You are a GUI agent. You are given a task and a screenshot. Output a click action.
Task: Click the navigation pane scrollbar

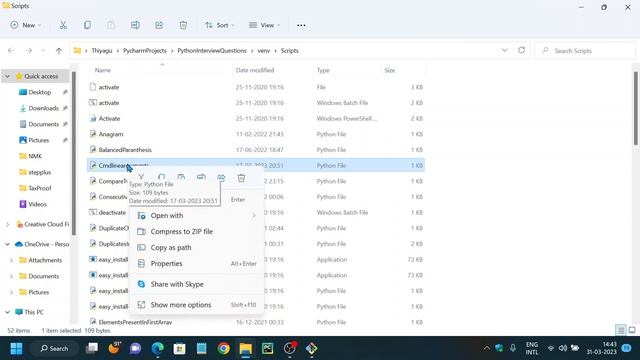(x=74, y=154)
